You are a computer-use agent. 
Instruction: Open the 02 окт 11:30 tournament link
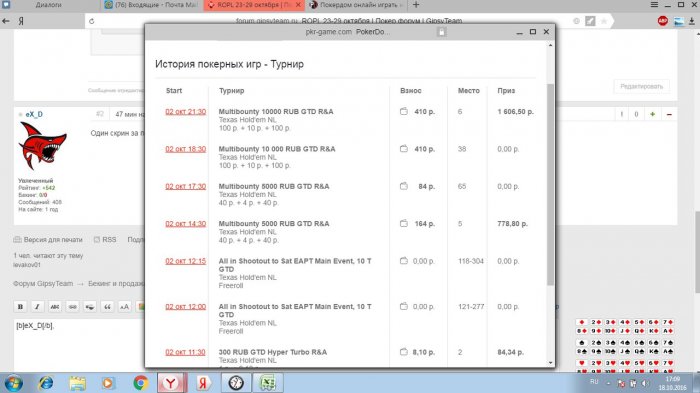185,352
